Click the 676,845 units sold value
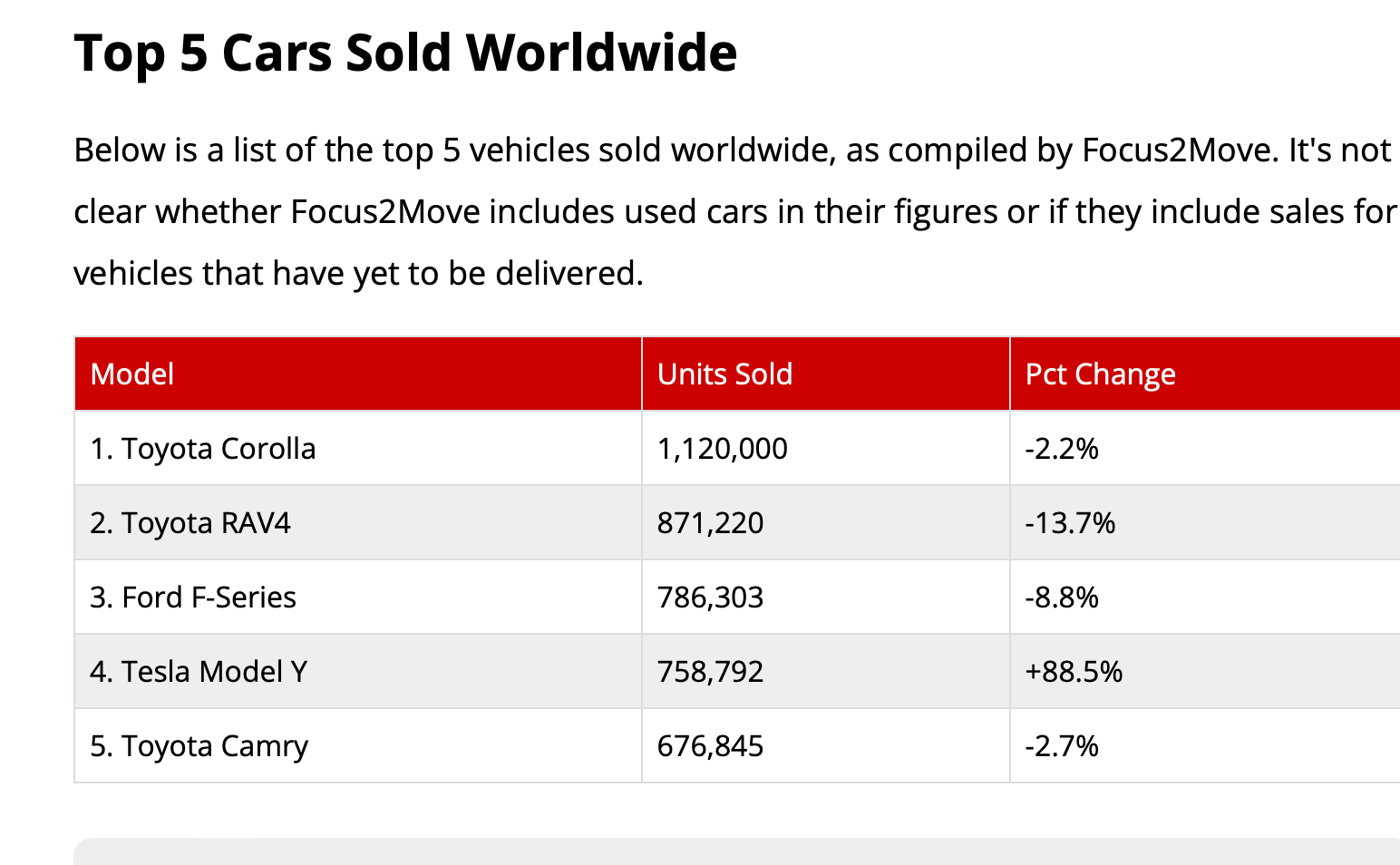The width and height of the screenshot is (1400, 865). coord(710,746)
